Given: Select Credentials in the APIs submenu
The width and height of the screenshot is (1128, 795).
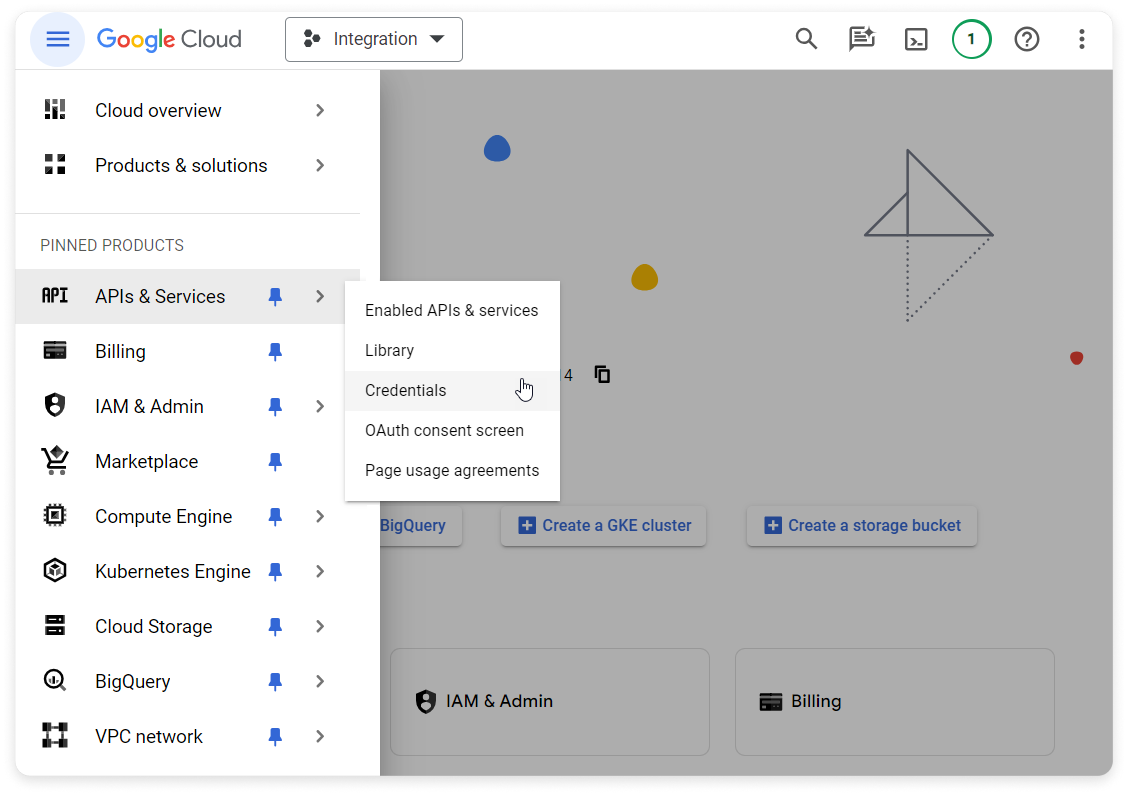Looking at the screenshot, I should (x=452, y=391).
